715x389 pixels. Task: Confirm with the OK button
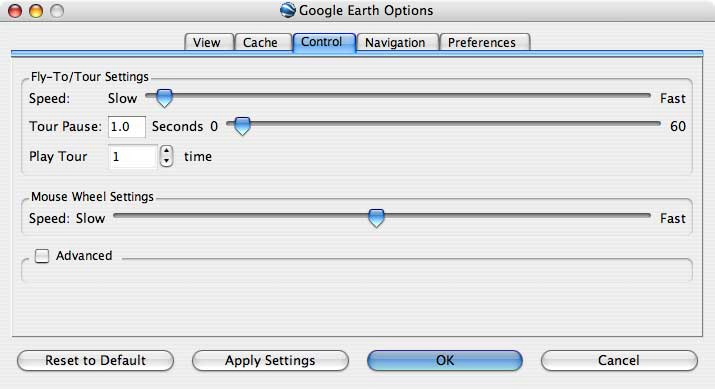445,360
